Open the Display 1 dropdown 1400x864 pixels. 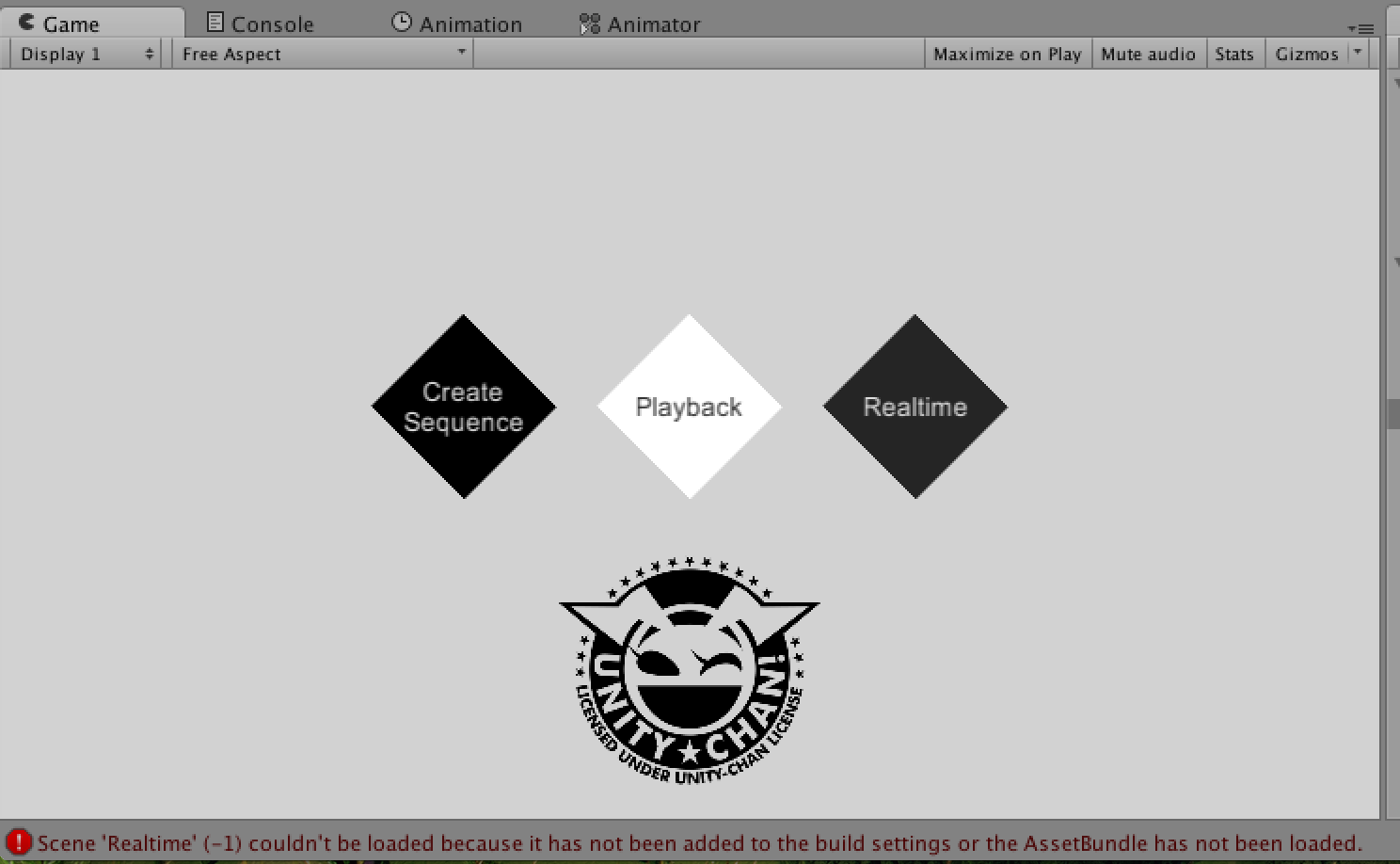pyautogui.click(x=86, y=54)
